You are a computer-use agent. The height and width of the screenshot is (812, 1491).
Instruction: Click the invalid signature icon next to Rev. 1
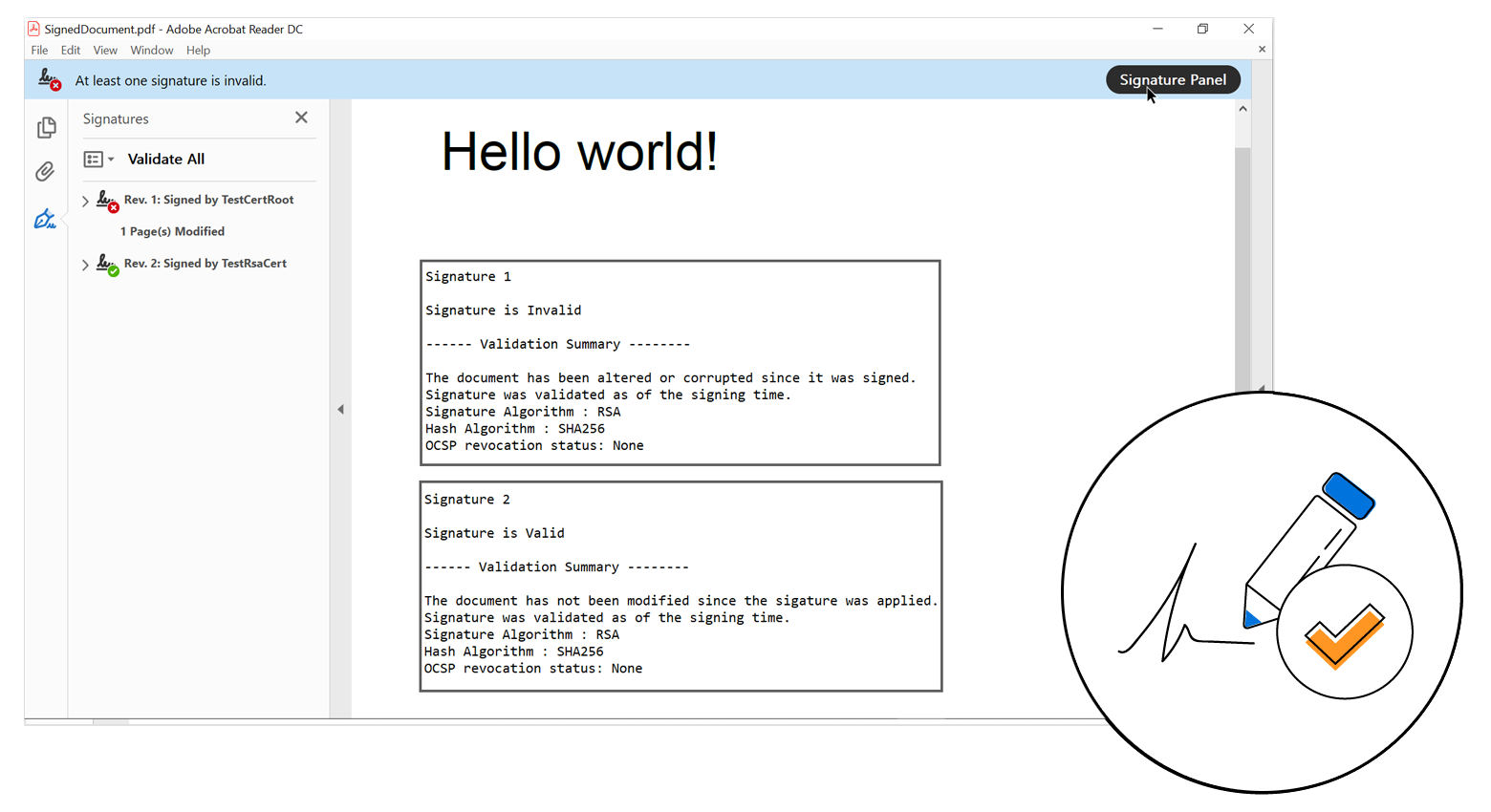coord(106,199)
